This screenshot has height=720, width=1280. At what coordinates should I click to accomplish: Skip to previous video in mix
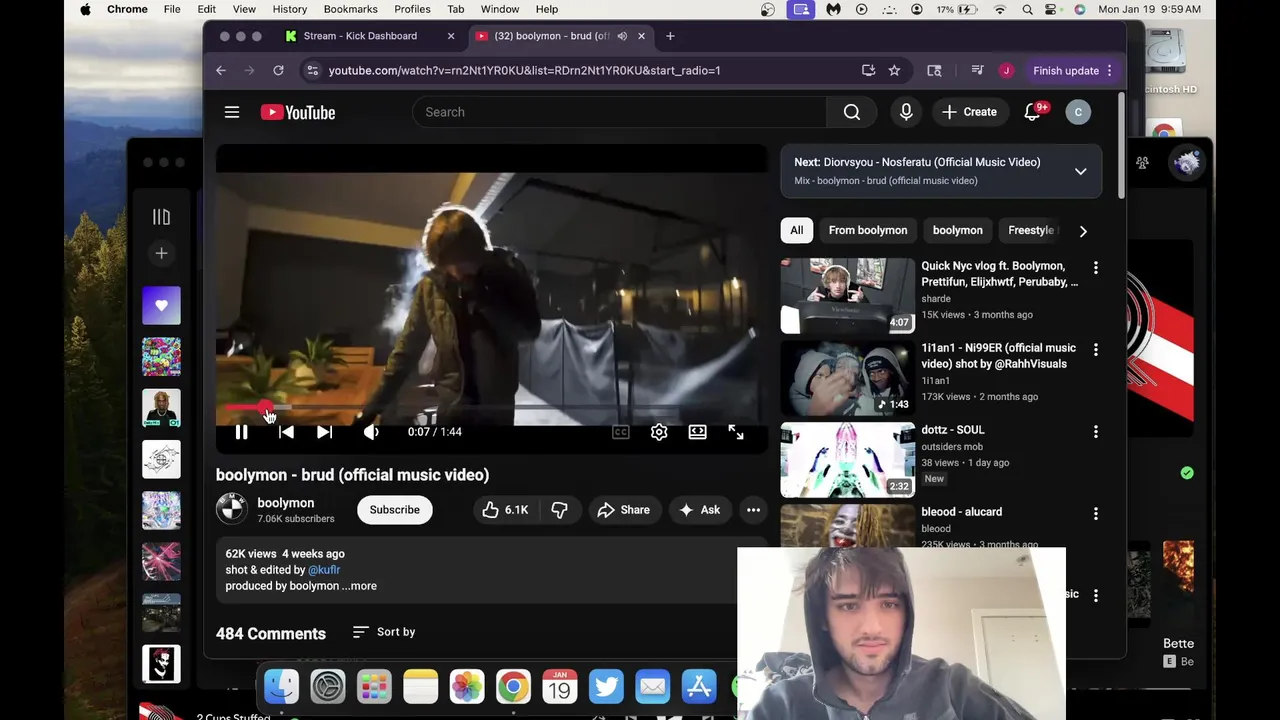286,432
